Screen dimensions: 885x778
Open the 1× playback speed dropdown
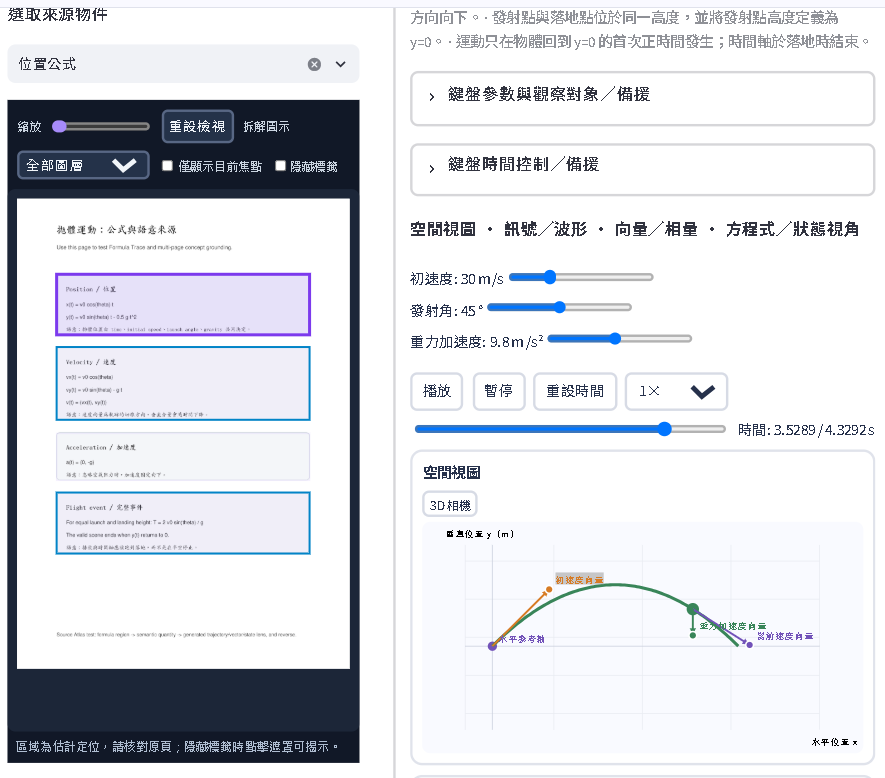pyautogui.click(x=676, y=391)
